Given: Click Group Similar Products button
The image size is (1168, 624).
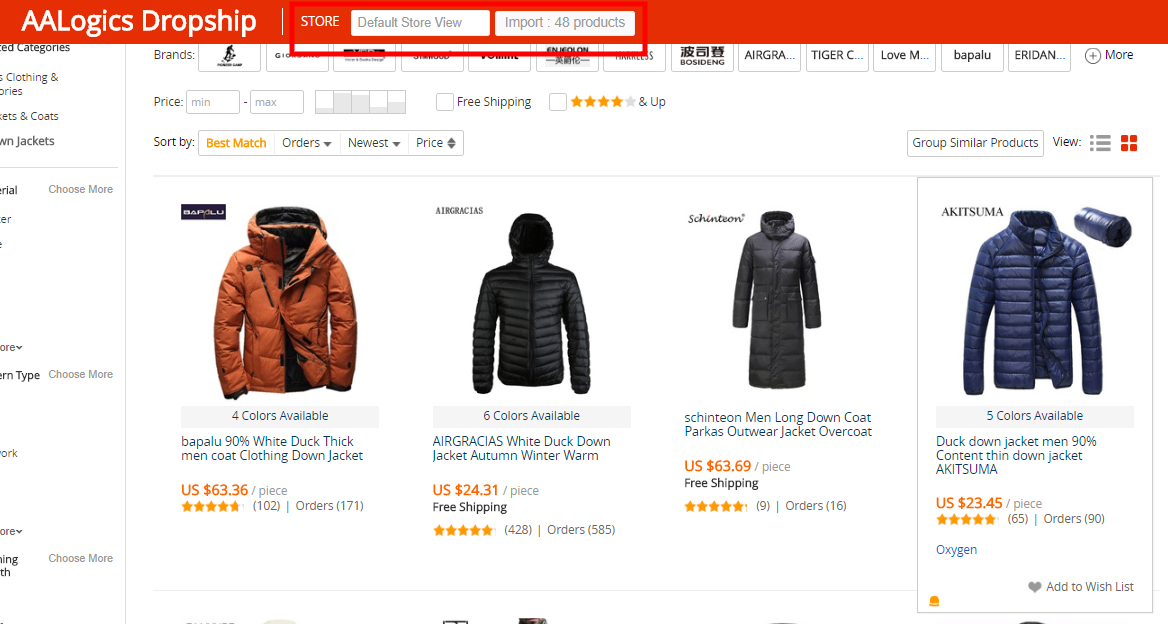Looking at the screenshot, I should (x=975, y=143).
